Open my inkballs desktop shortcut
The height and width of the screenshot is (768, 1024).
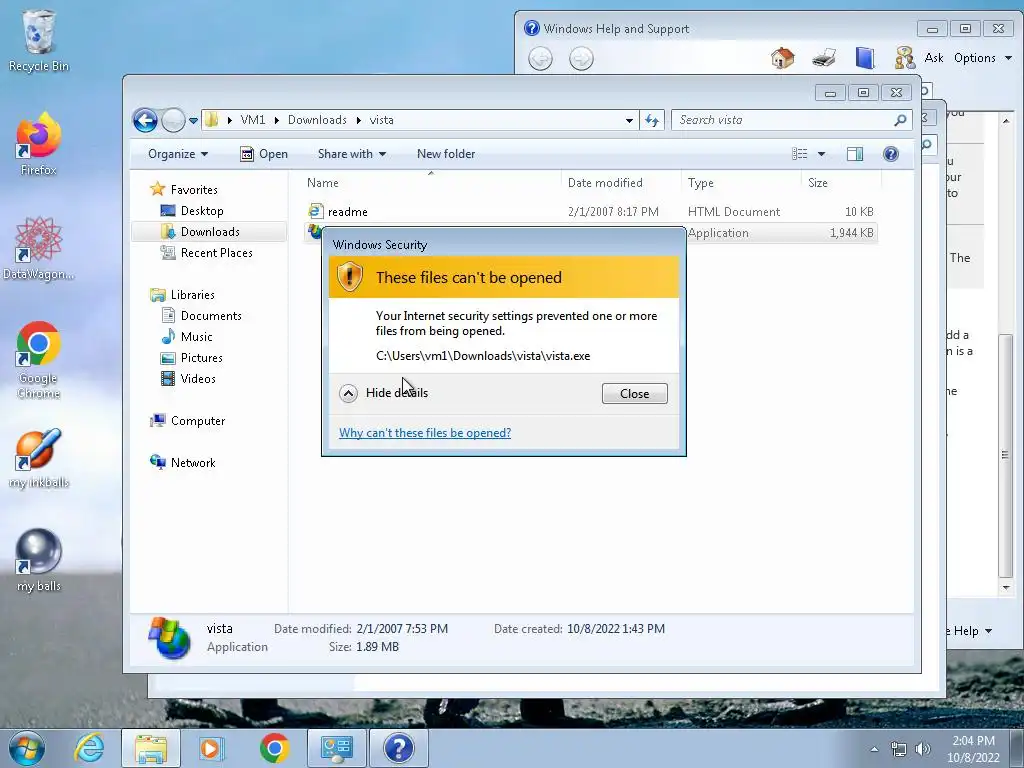pos(38,457)
